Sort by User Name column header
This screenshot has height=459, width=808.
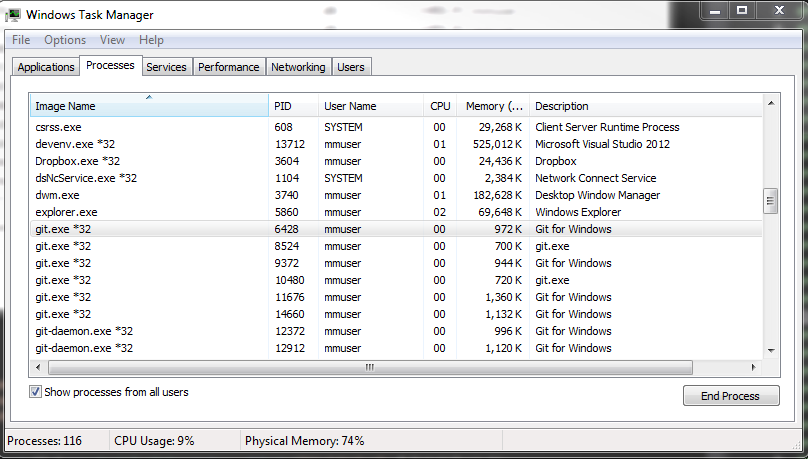[371, 106]
